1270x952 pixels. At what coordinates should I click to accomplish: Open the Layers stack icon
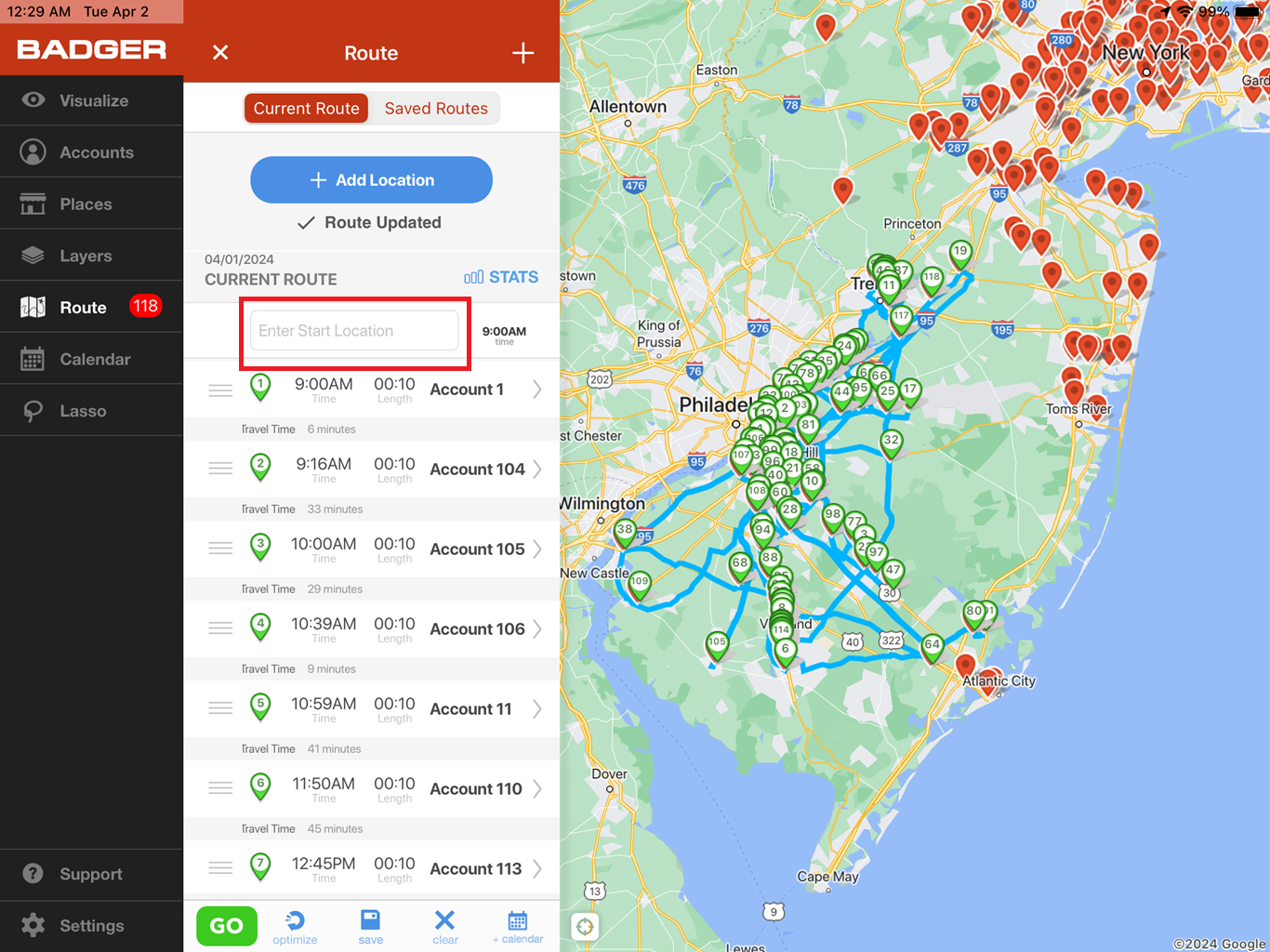pyautogui.click(x=33, y=256)
